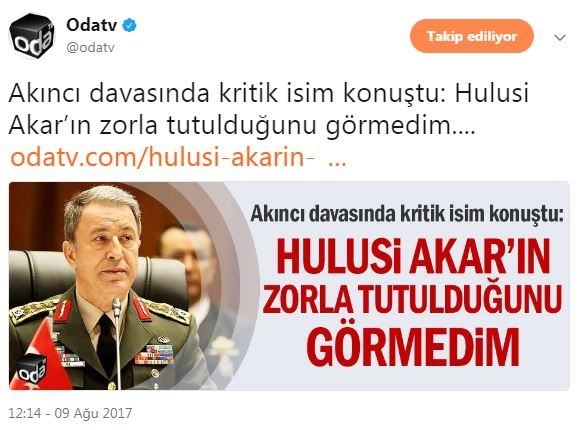Screen dimensions: 579x430
Task: Click the oda logo watermark on the photo
Action: tap(31, 368)
